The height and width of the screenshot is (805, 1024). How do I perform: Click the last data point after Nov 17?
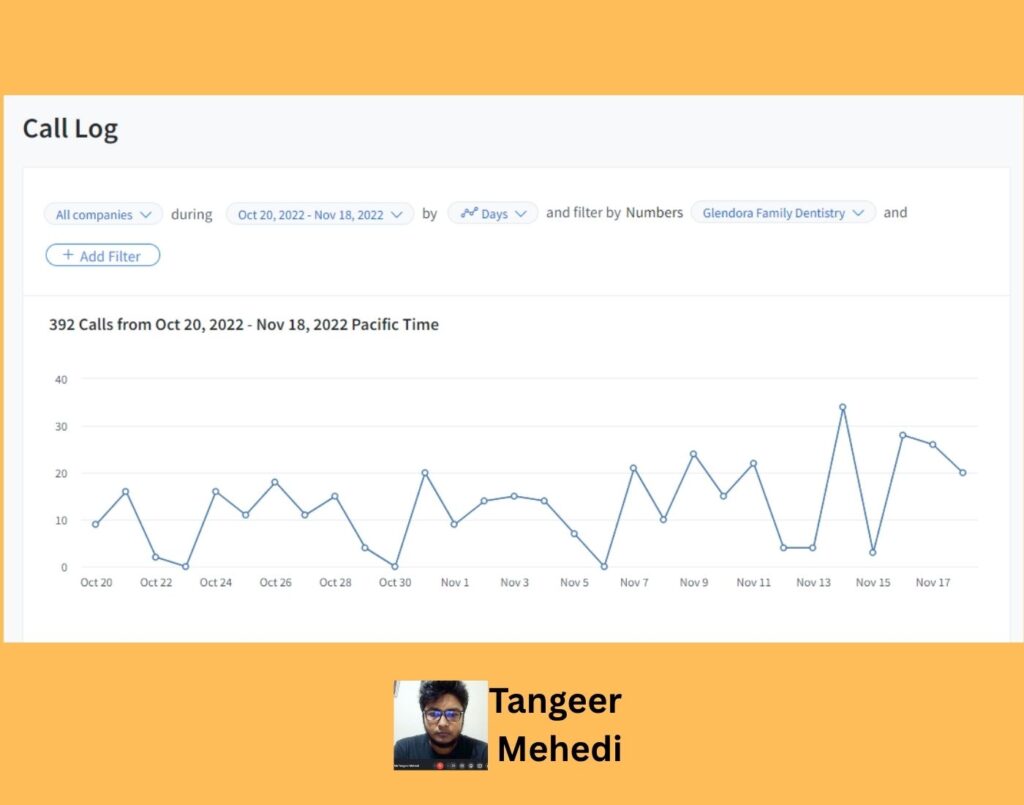(963, 473)
